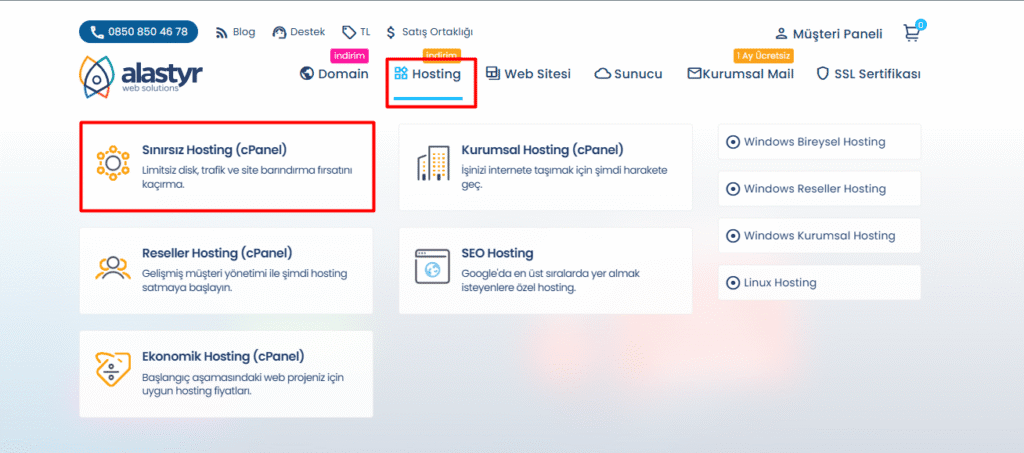1024x453 pixels.
Task: Click the Kurumsal Hosting buildings icon
Action: coord(433,163)
